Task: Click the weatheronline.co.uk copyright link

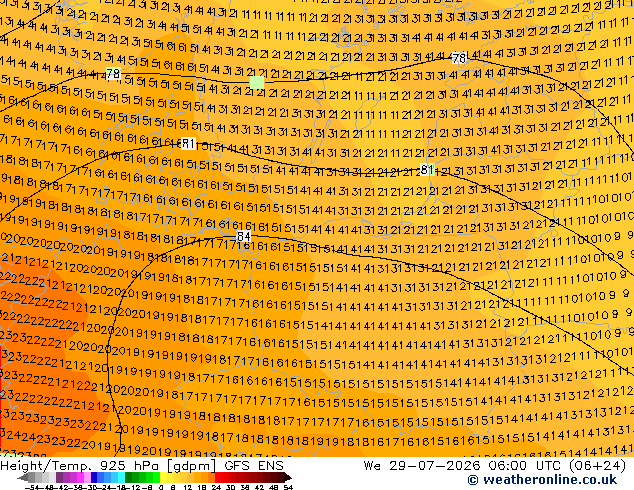Action: pos(542,480)
